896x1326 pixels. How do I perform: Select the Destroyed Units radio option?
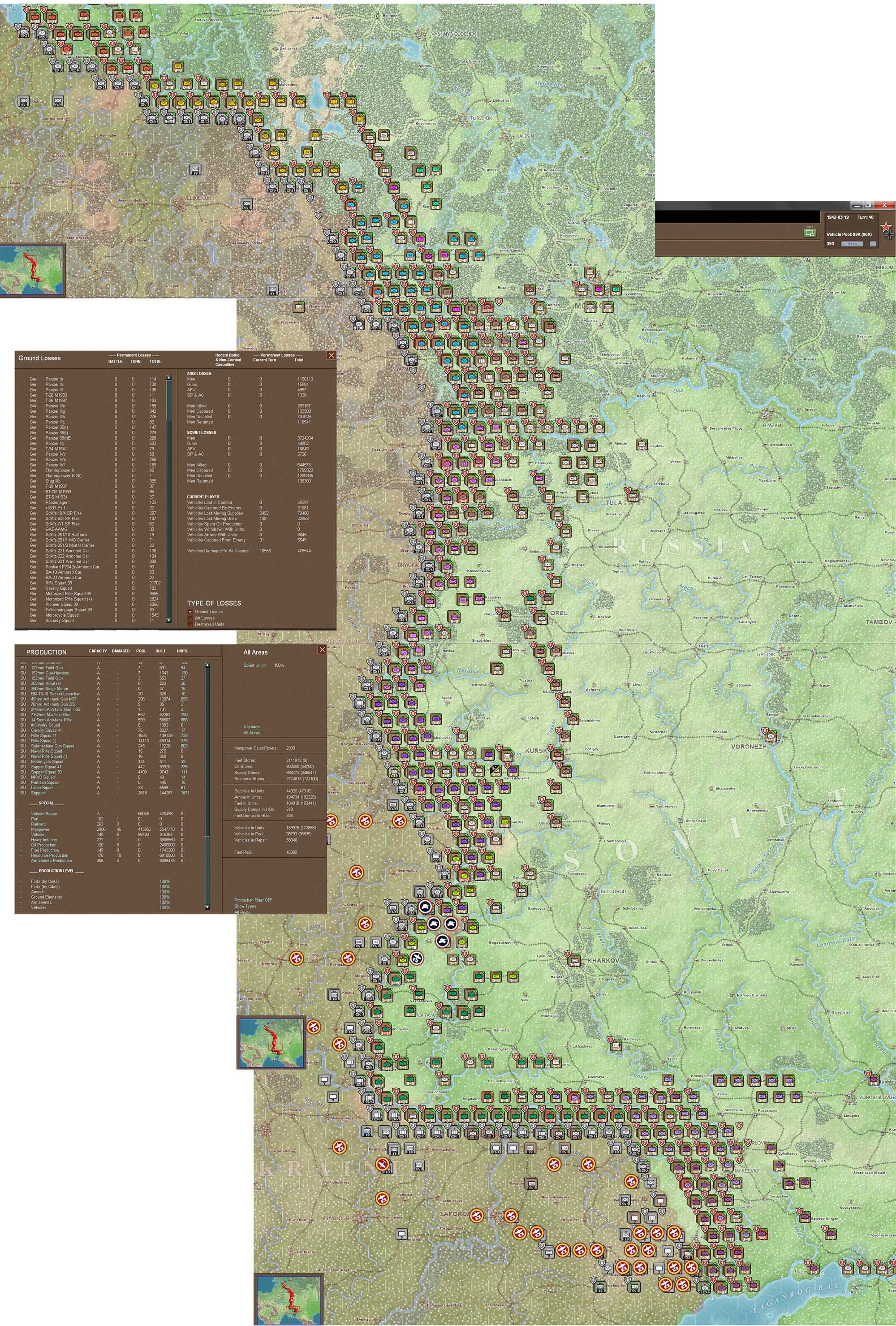pos(190,624)
